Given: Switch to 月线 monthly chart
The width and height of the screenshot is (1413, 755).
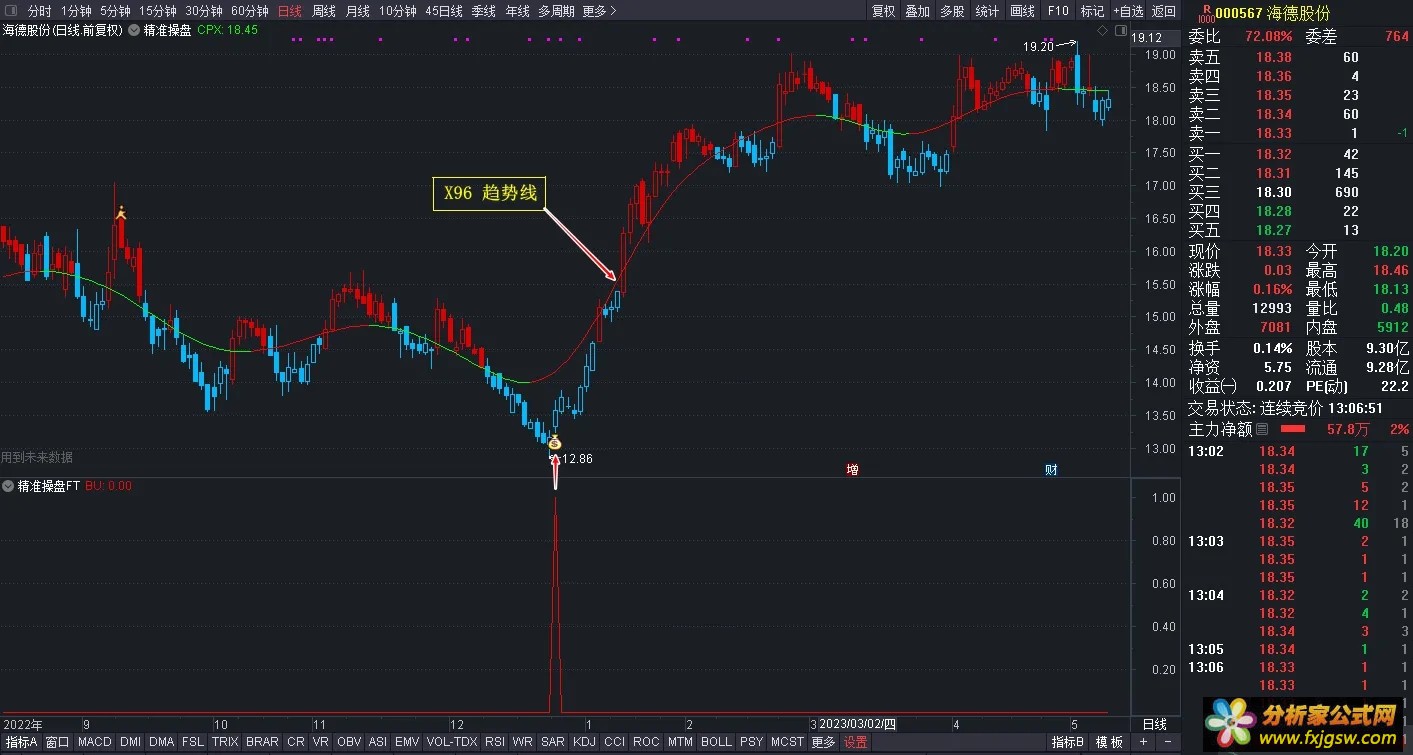Looking at the screenshot, I should (x=357, y=11).
